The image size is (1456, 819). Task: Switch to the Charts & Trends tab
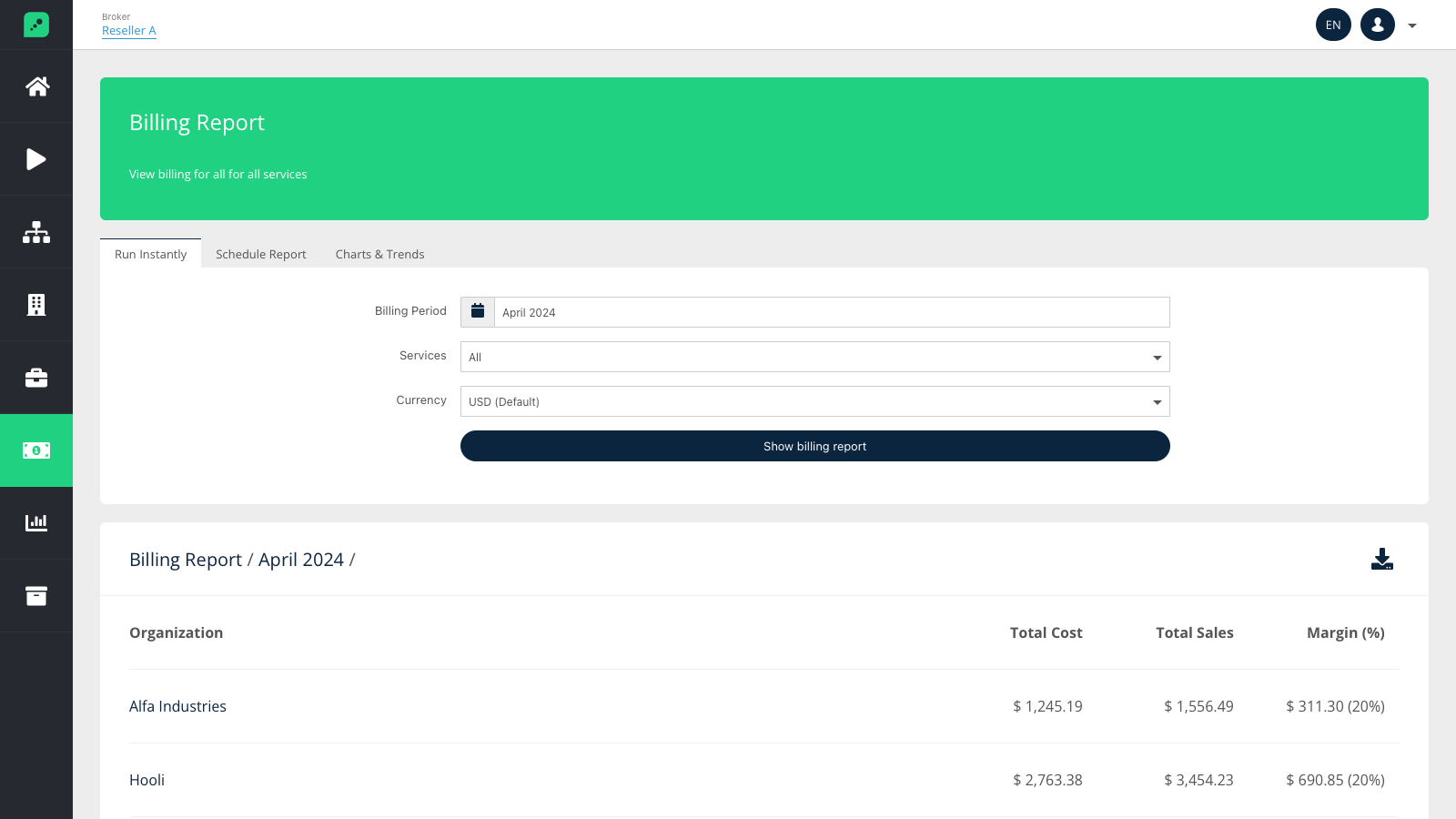[379, 254]
